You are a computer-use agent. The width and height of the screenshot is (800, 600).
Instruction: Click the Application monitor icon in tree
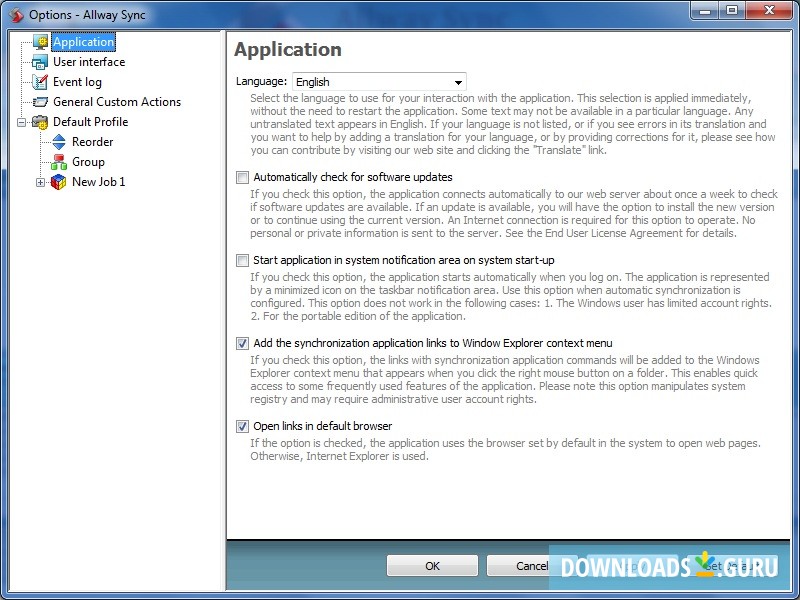tap(40, 42)
